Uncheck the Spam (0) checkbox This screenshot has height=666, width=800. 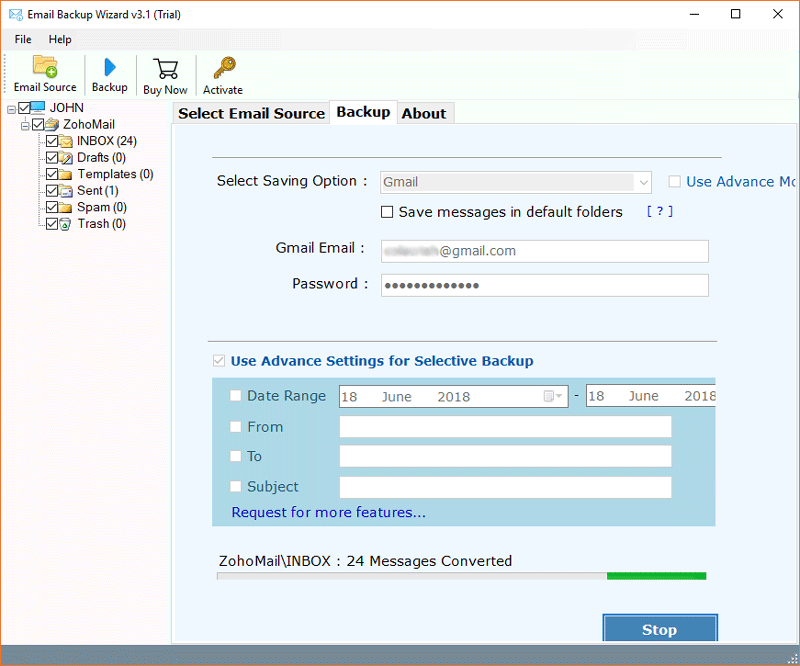click(x=52, y=207)
